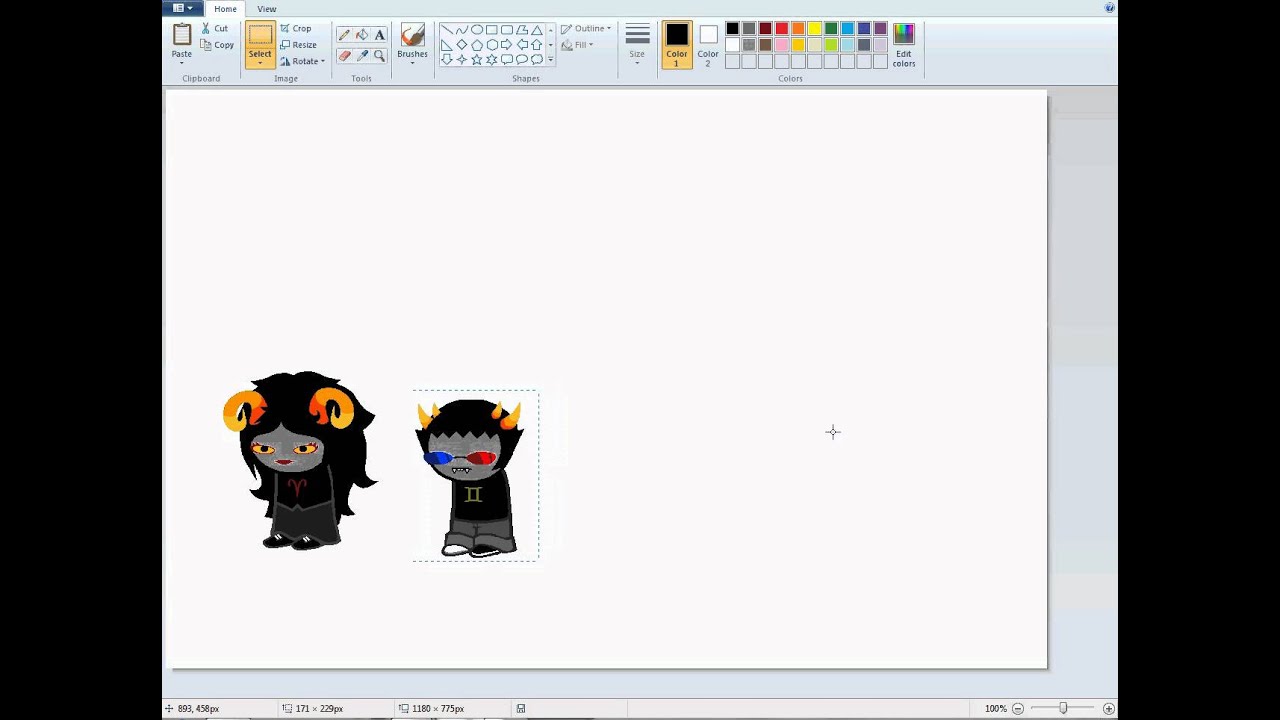Pick the pink rose color swatch
Image resolution: width=1280 pixels, height=720 pixels.
pos(782,45)
